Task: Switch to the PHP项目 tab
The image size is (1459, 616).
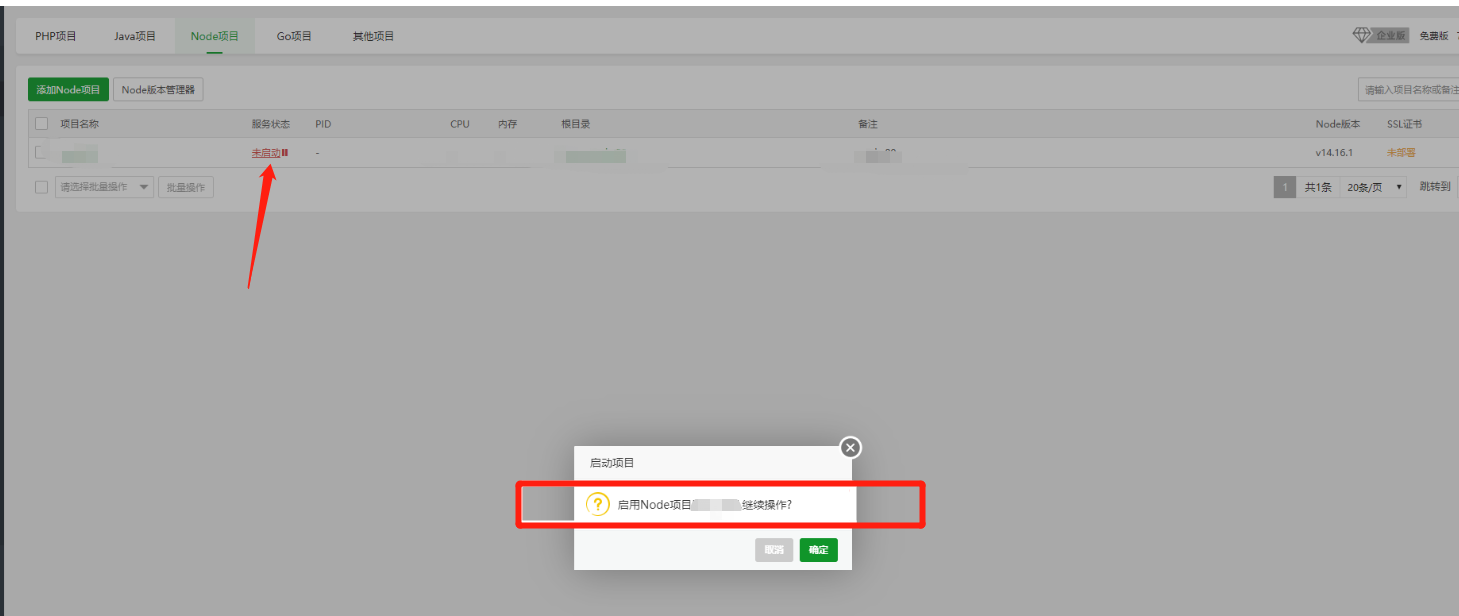Action: pos(56,36)
